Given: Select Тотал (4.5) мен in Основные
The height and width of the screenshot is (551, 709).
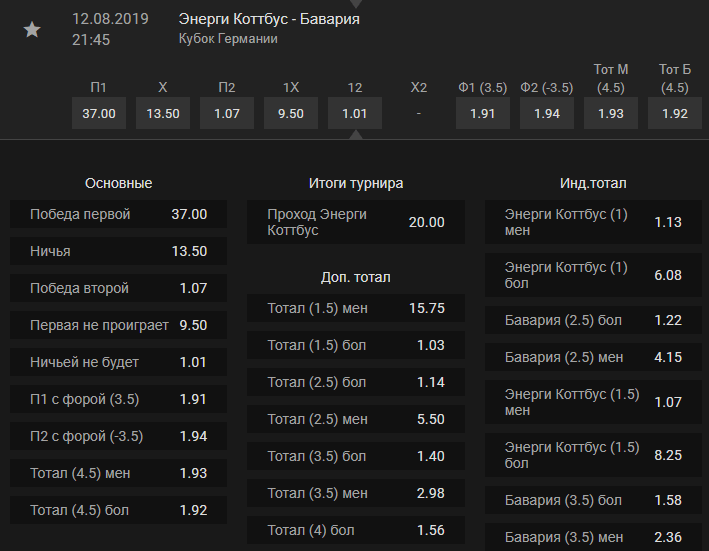Looking at the screenshot, I should pos(118,474).
